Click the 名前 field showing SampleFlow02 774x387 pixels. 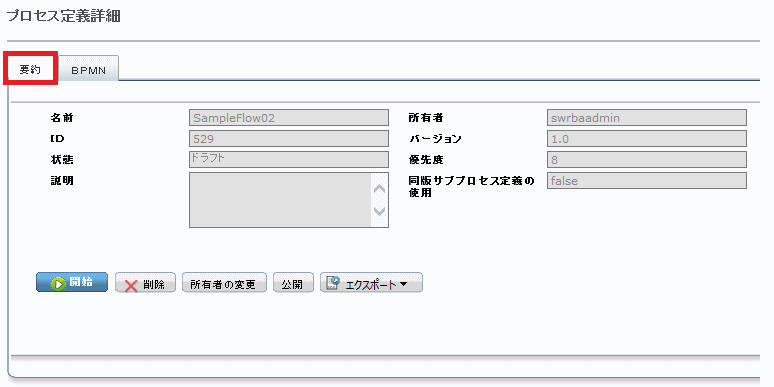pyautogui.click(x=289, y=117)
